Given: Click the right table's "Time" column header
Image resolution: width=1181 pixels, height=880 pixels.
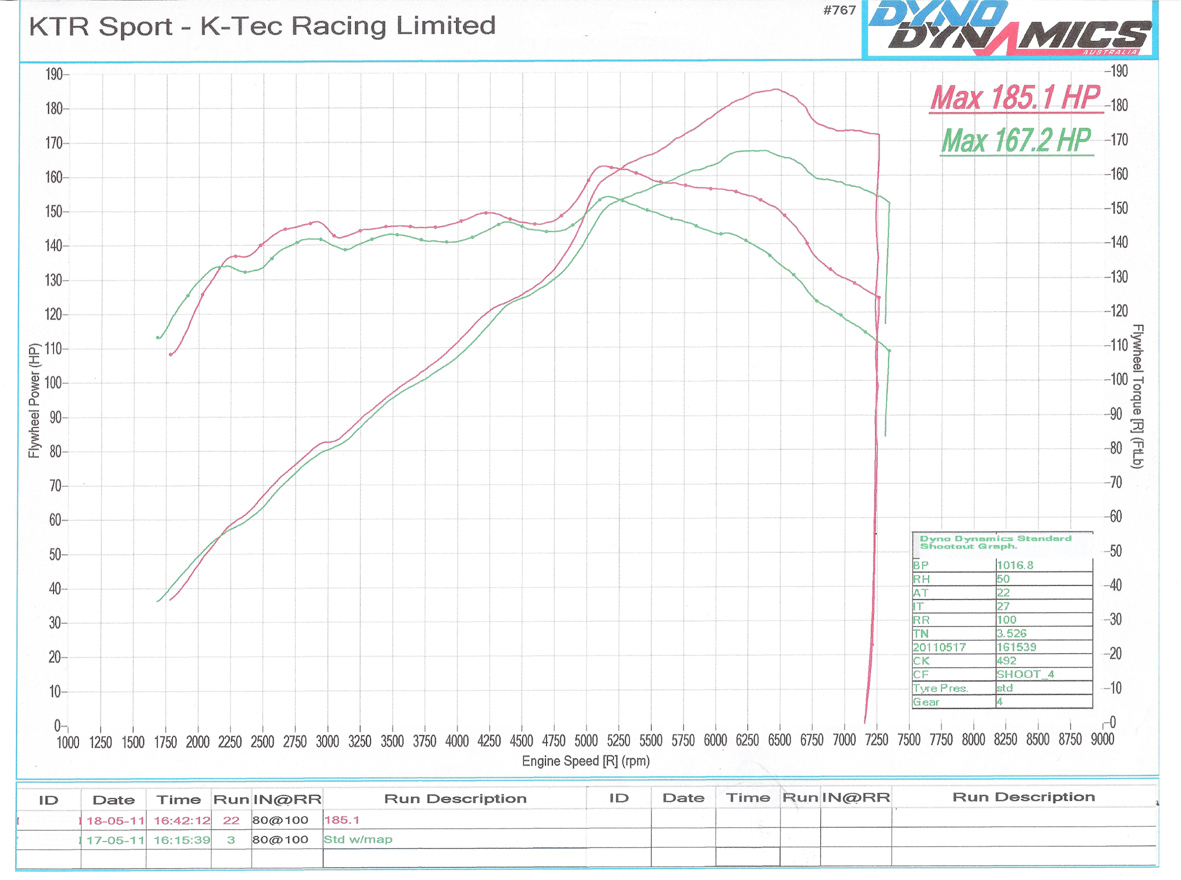Looking at the screenshot, I should [748, 798].
